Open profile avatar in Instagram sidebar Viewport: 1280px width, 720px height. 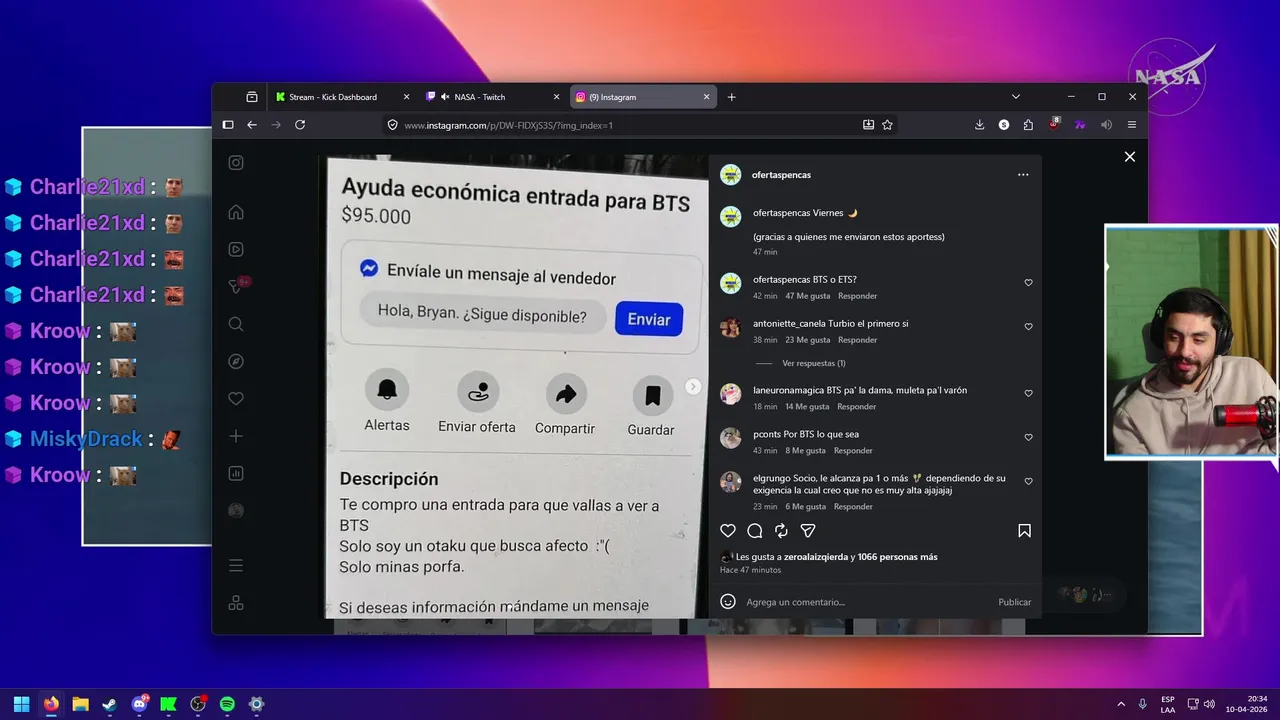[236, 510]
